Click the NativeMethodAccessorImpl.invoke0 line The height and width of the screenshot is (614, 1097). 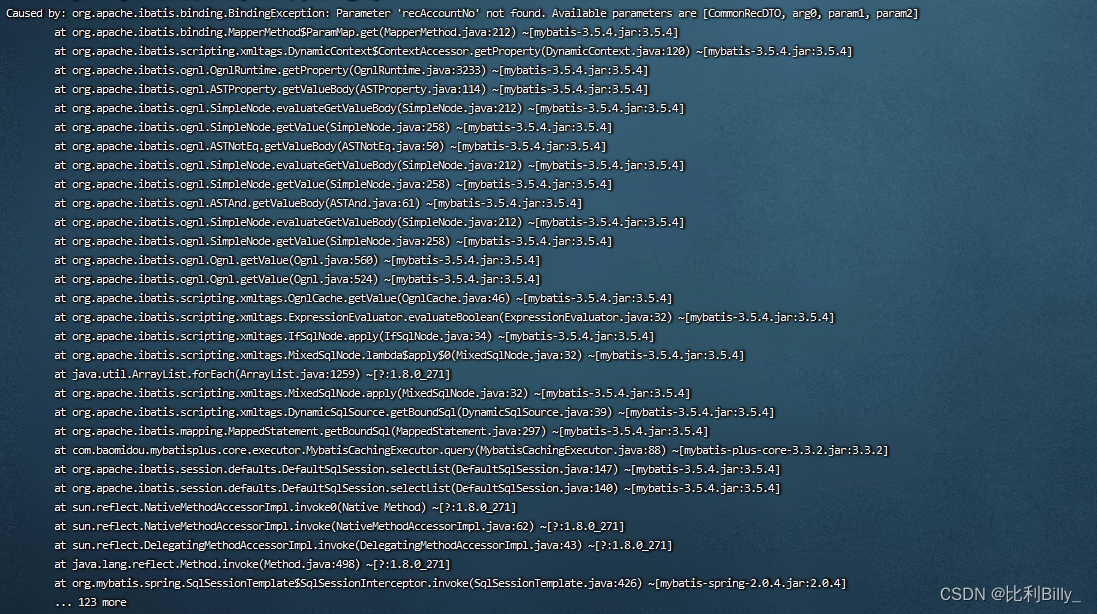click(x=285, y=507)
